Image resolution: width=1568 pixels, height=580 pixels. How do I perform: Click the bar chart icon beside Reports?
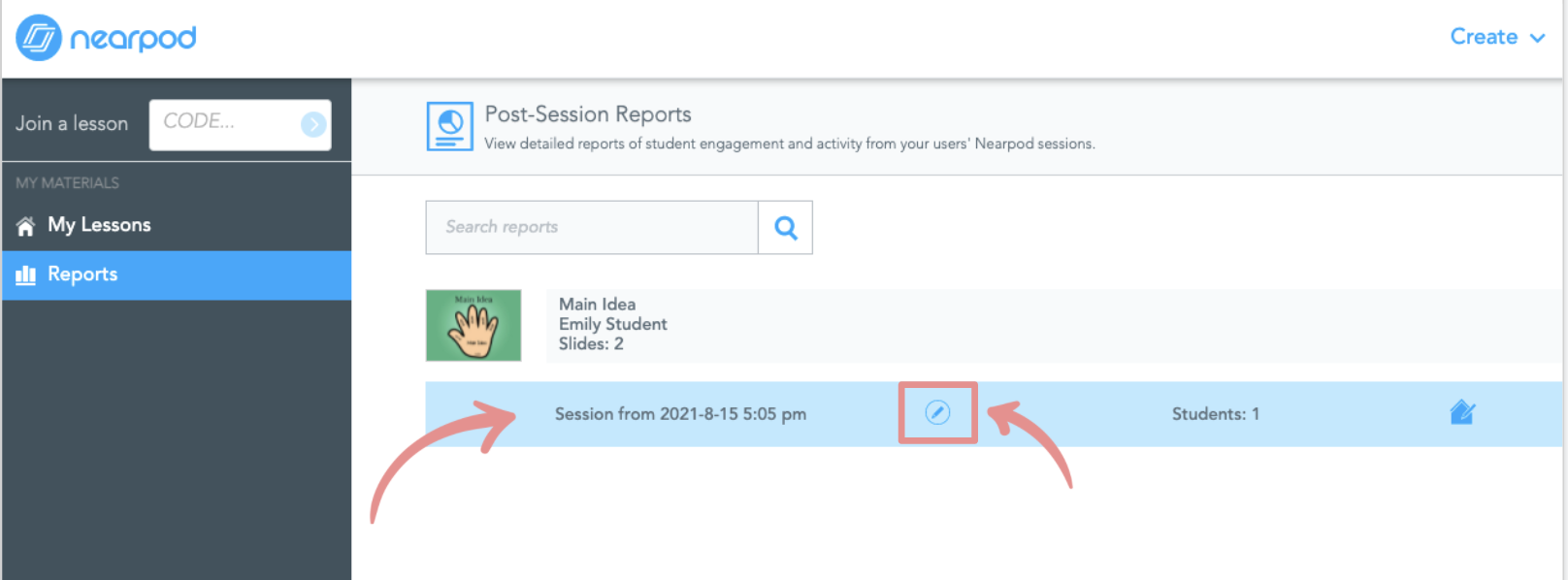coord(26,275)
